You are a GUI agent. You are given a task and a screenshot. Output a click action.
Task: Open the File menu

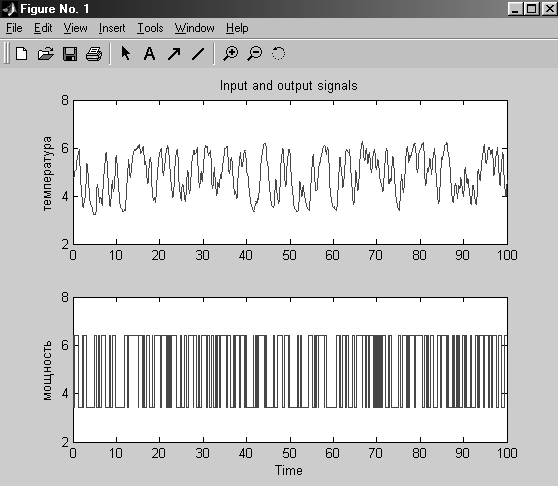tap(14, 28)
